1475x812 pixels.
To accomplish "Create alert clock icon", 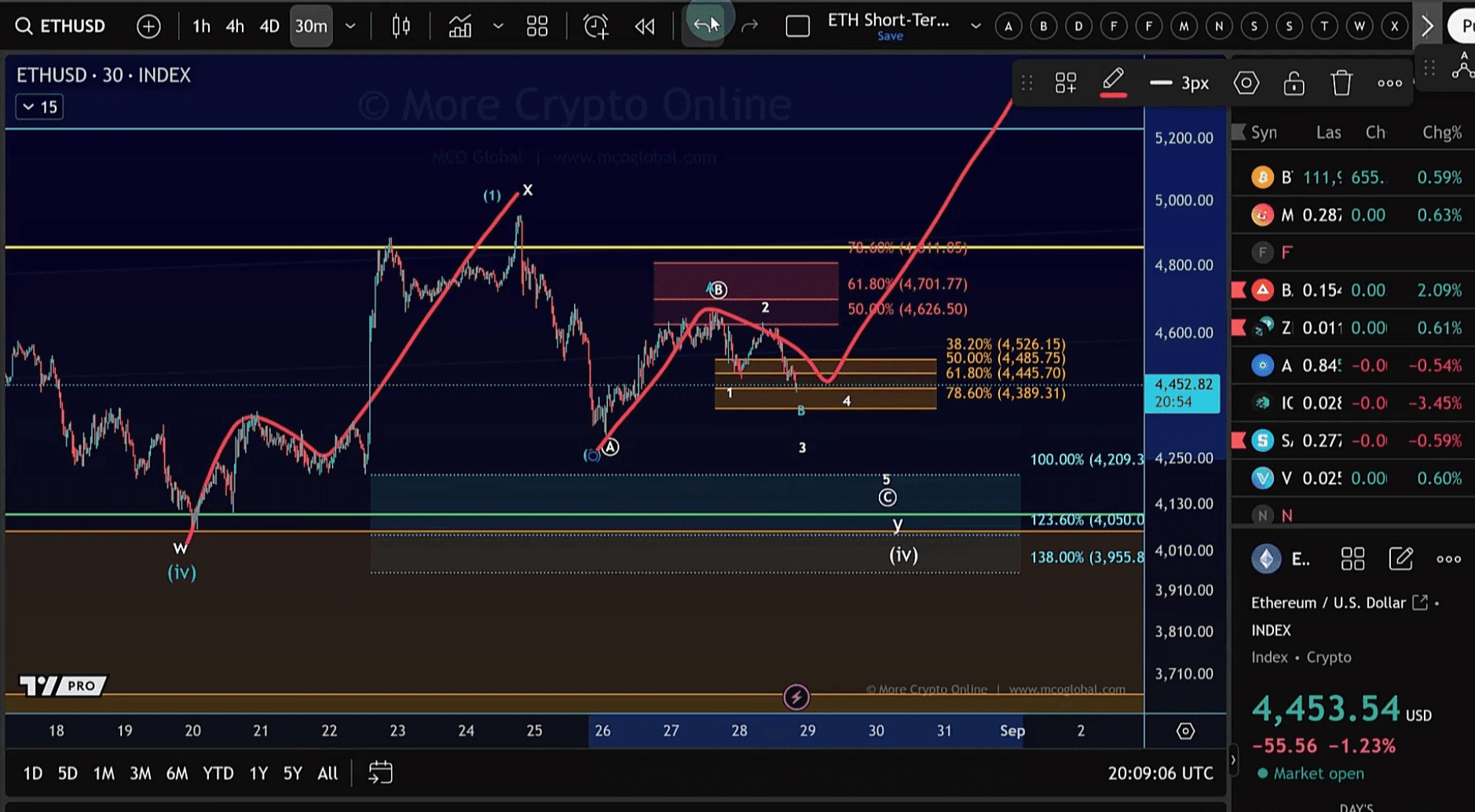I will (x=596, y=26).
